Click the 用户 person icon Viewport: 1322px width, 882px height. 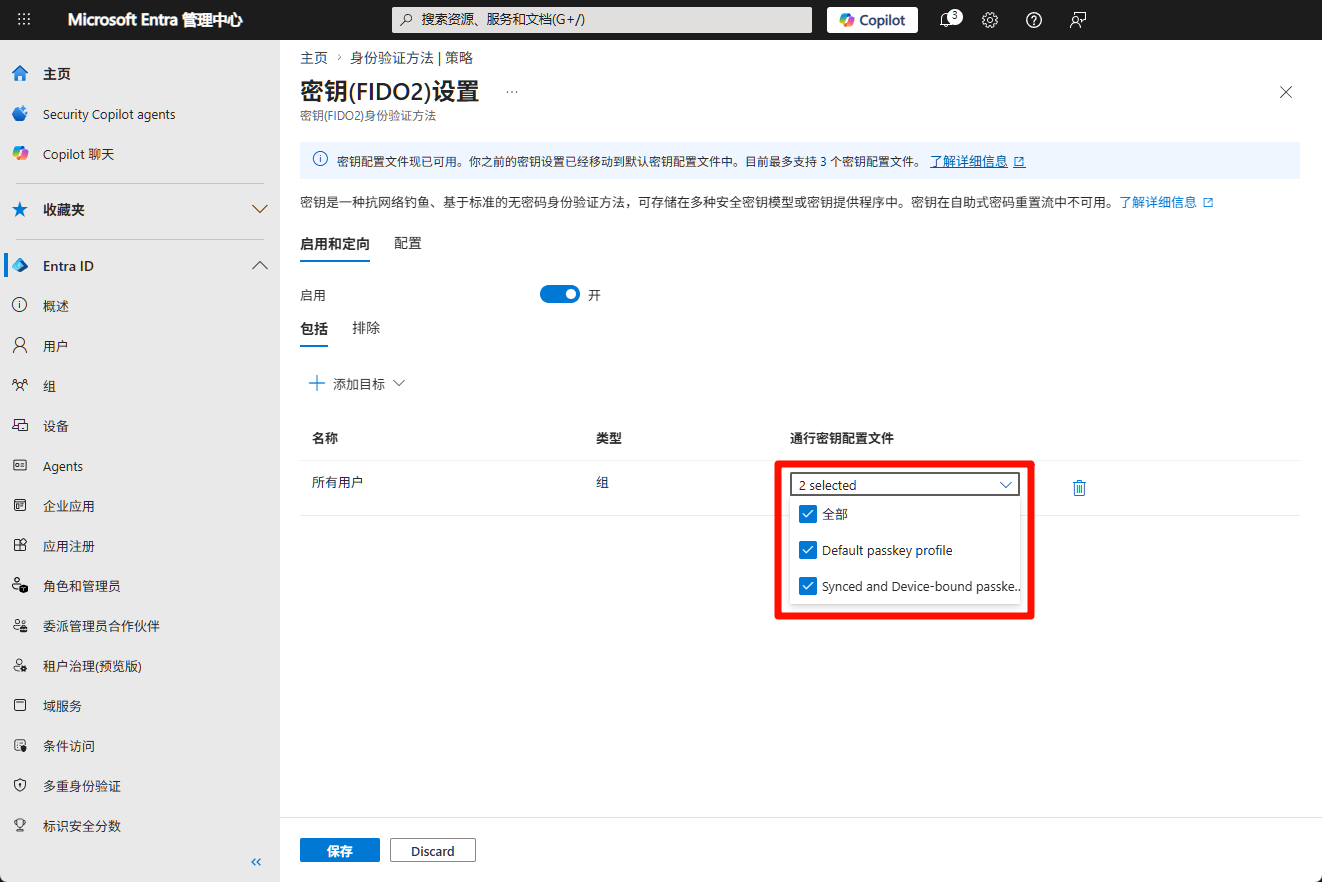(x=20, y=346)
